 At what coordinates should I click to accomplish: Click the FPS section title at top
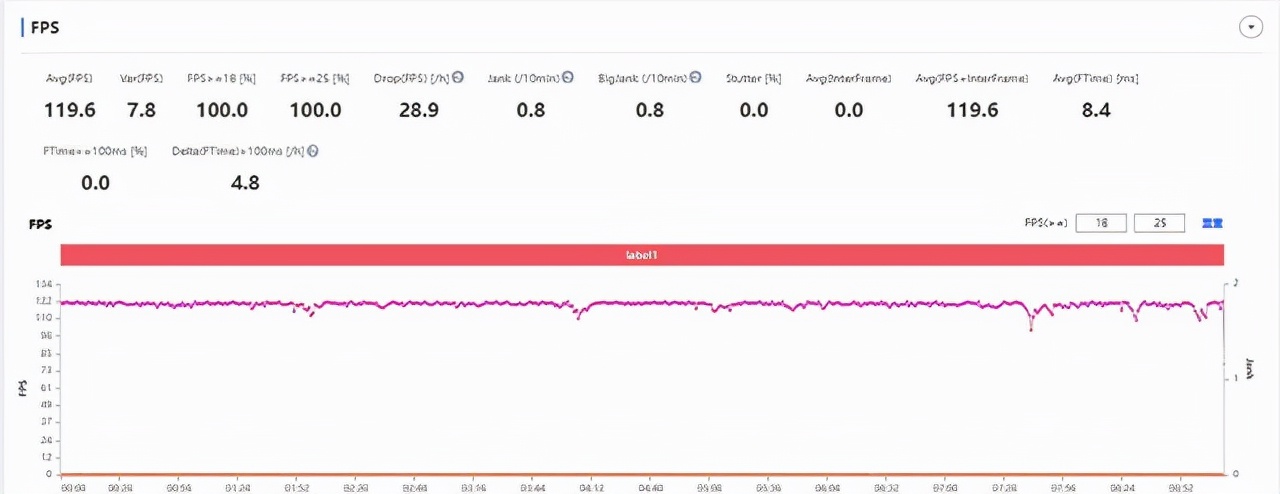pyautogui.click(x=45, y=28)
